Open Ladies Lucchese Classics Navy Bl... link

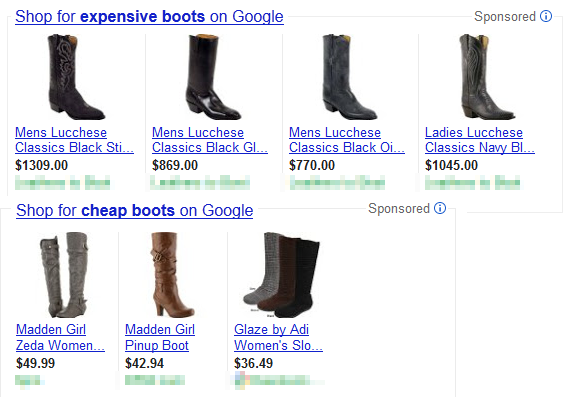480,140
